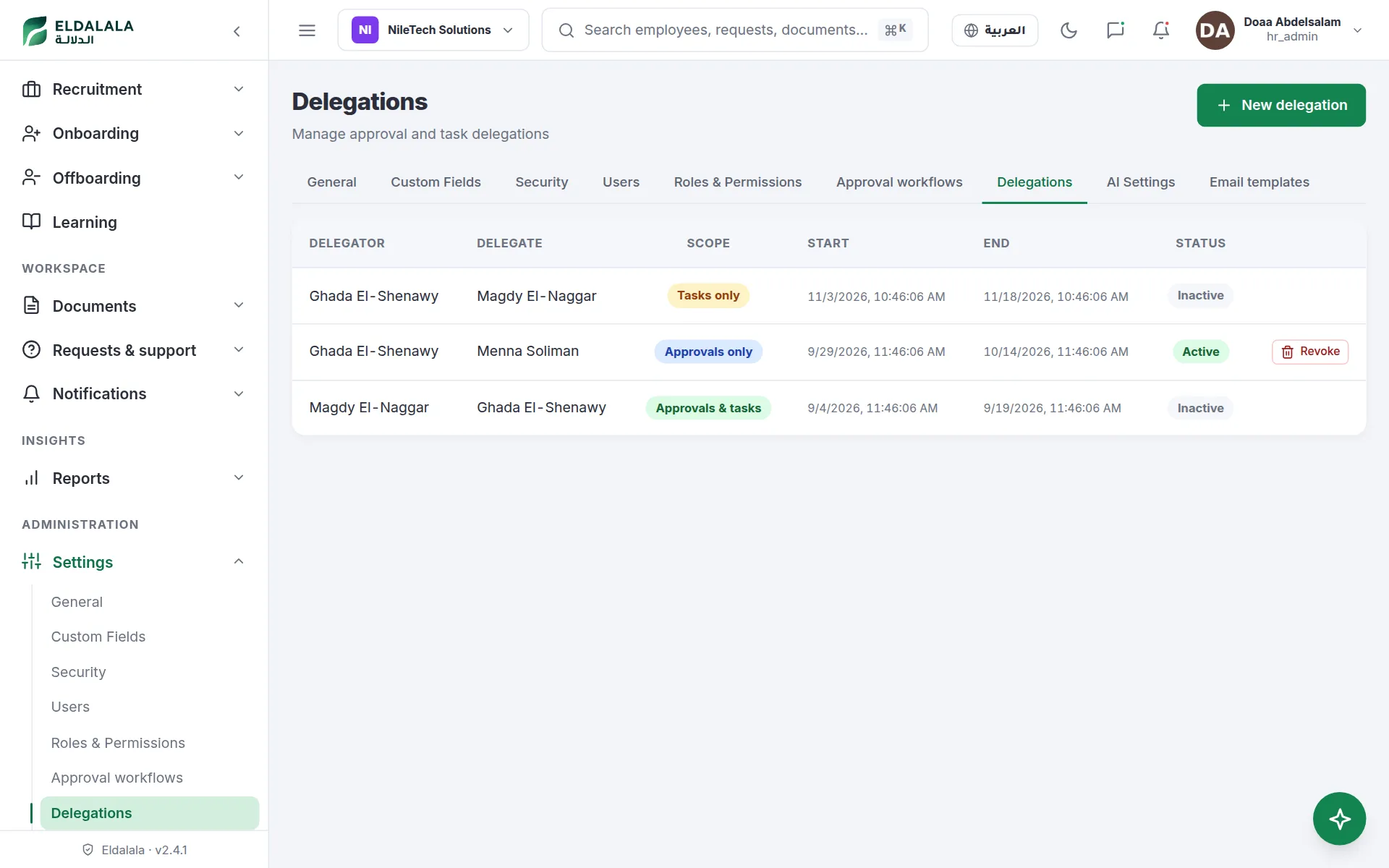Collapse sidebar with left chevron
1389x868 pixels.
click(237, 31)
